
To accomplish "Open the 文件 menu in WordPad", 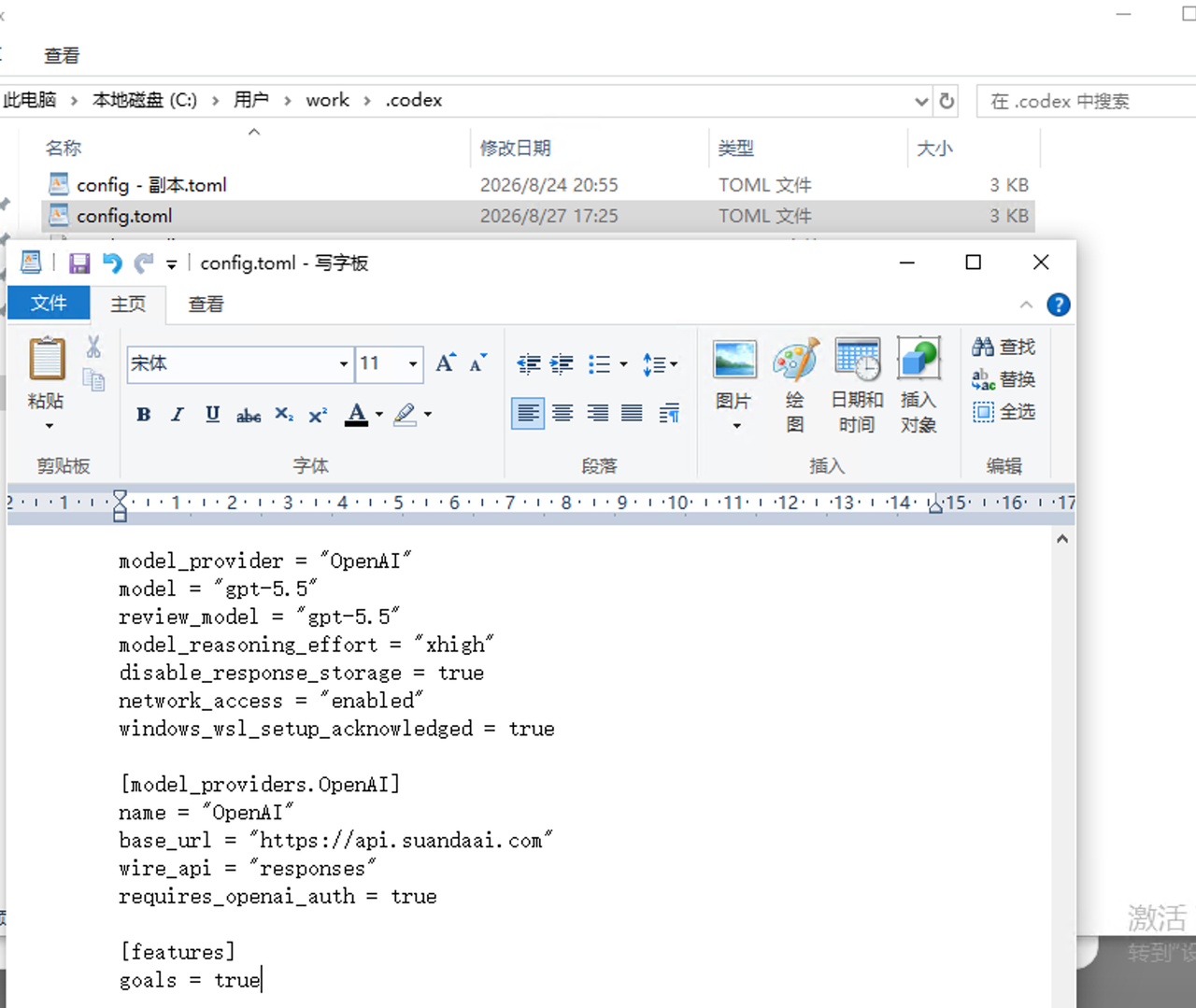I will pyautogui.click(x=49, y=304).
